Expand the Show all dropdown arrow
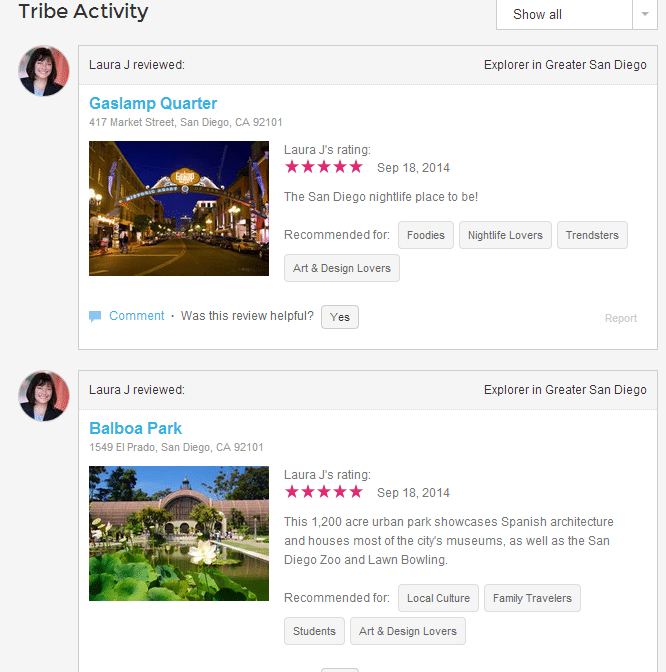Screen dimensions: 666x672 tap(645, 14)
